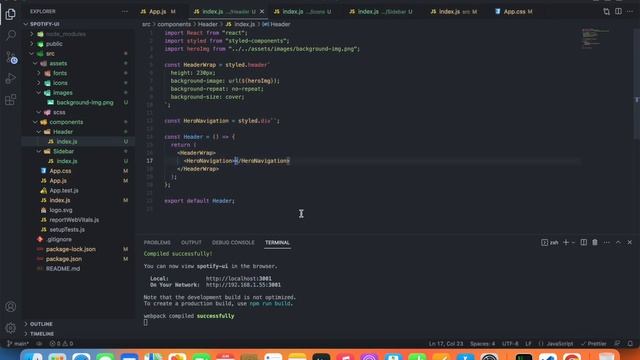
Task: Split the editor to the right
Action: click(618, 11)
